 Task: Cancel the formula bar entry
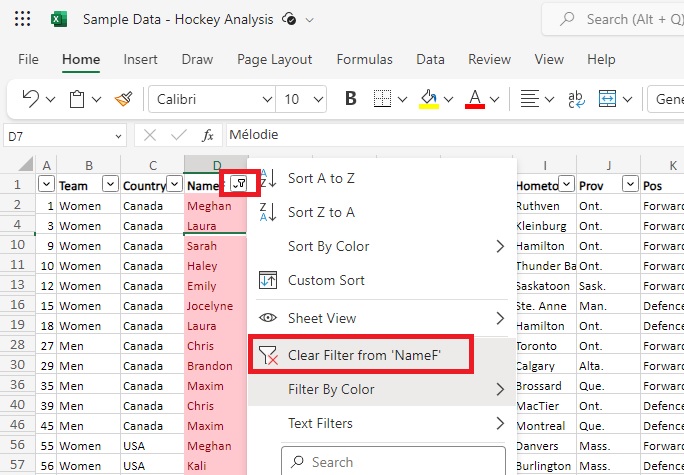(x=150, y=135)
